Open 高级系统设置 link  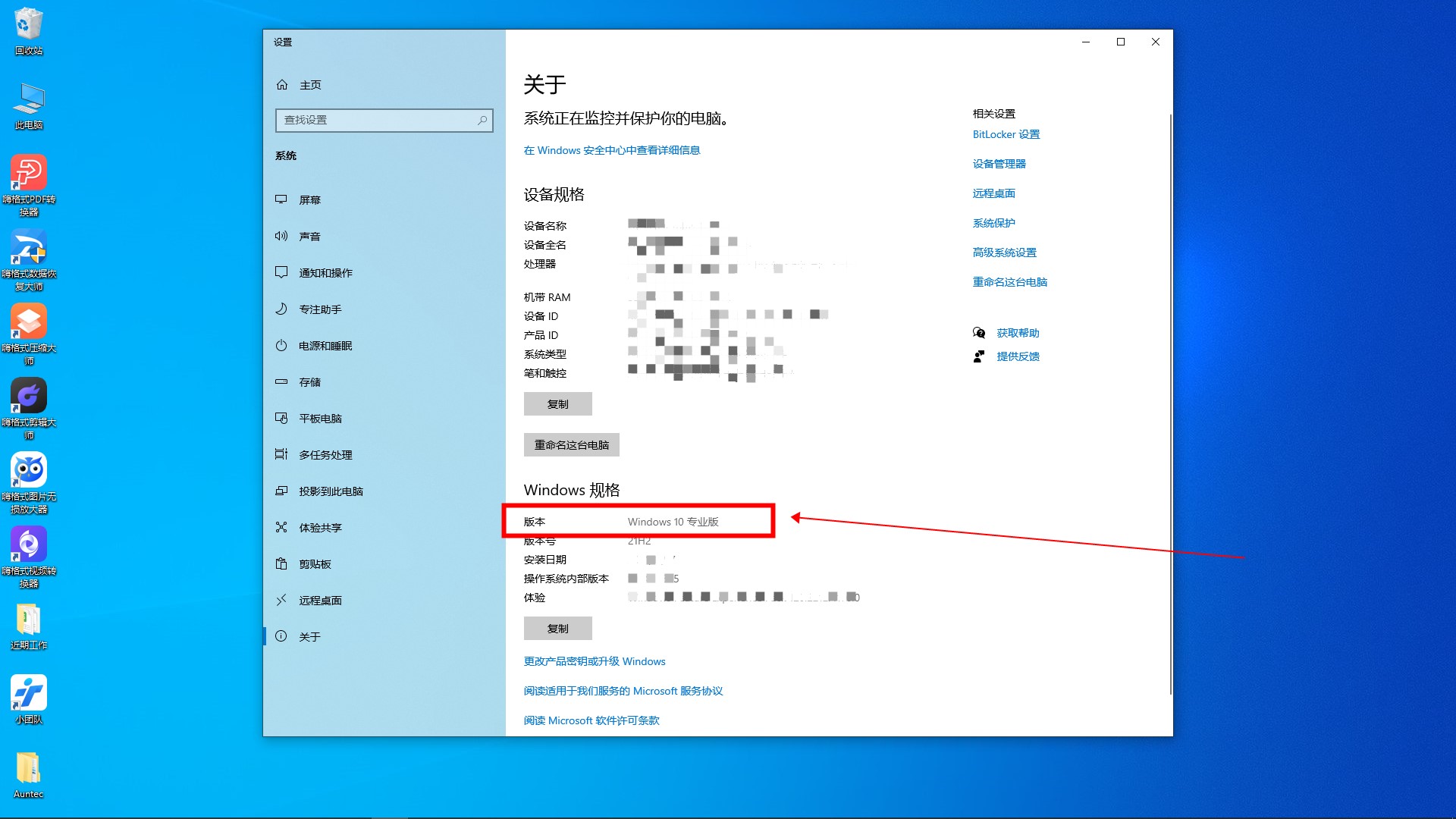tap(1005, 253)
